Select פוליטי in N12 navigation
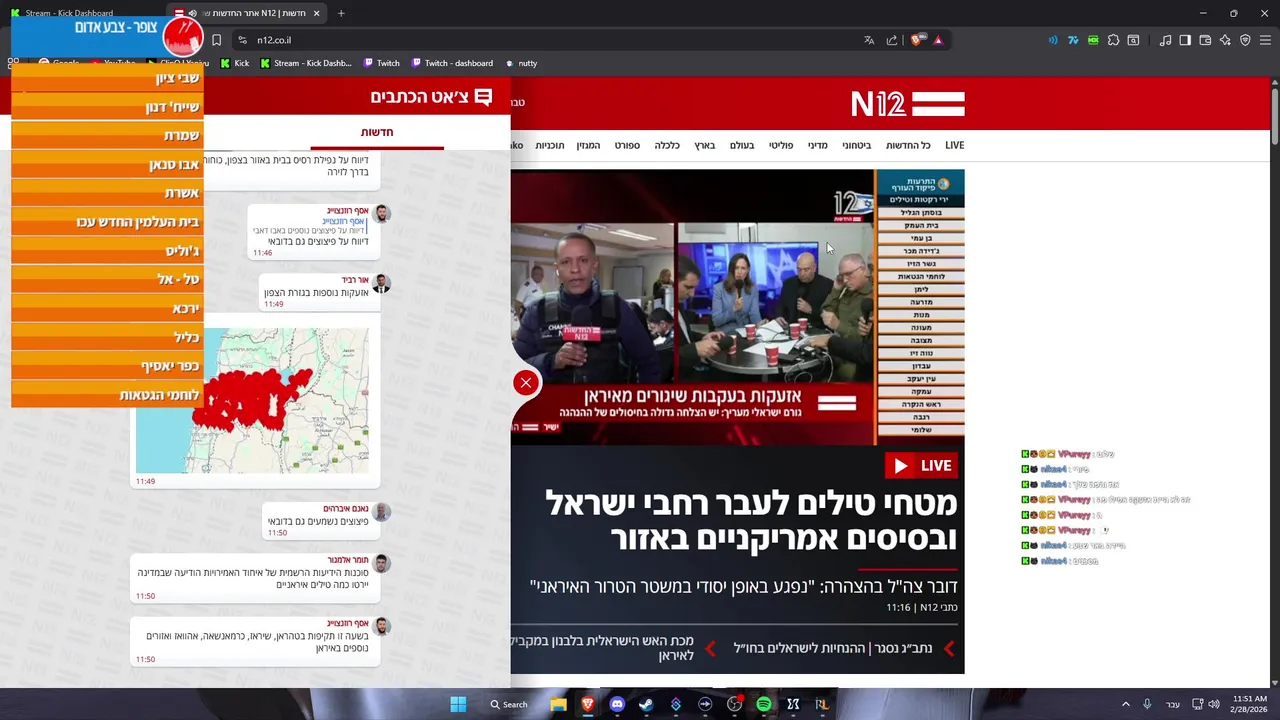This screenshot has width=1280, height=720. tap(781, 146)
